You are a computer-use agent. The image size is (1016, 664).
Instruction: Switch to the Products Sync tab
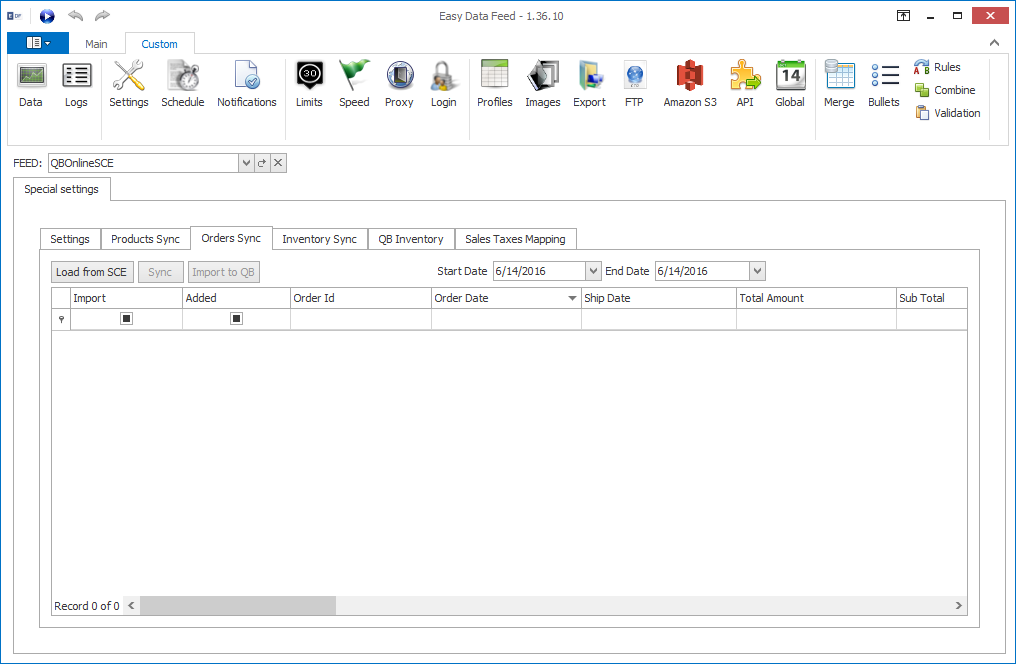coord(145,239)
